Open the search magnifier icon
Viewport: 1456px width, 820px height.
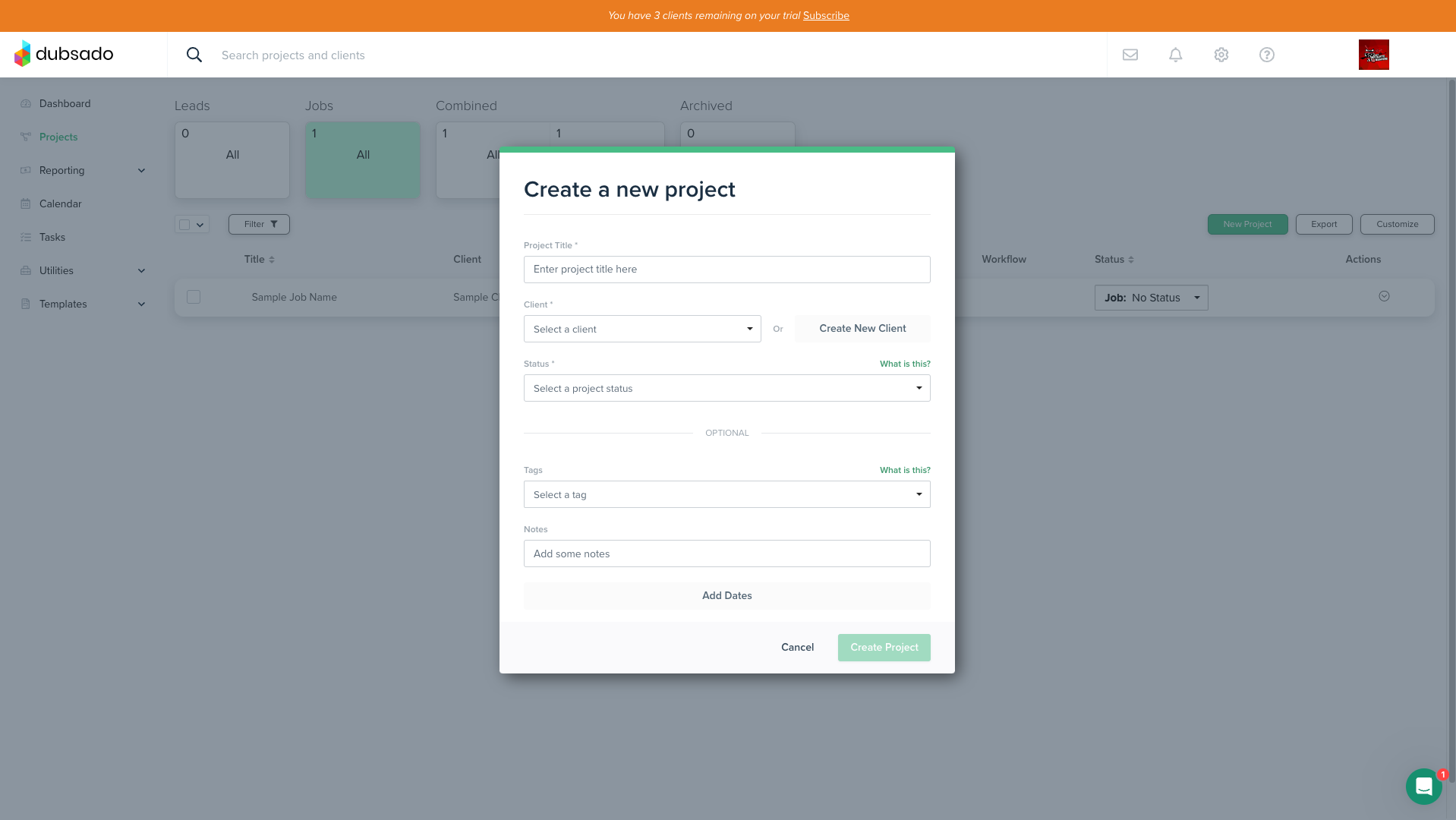194,54
